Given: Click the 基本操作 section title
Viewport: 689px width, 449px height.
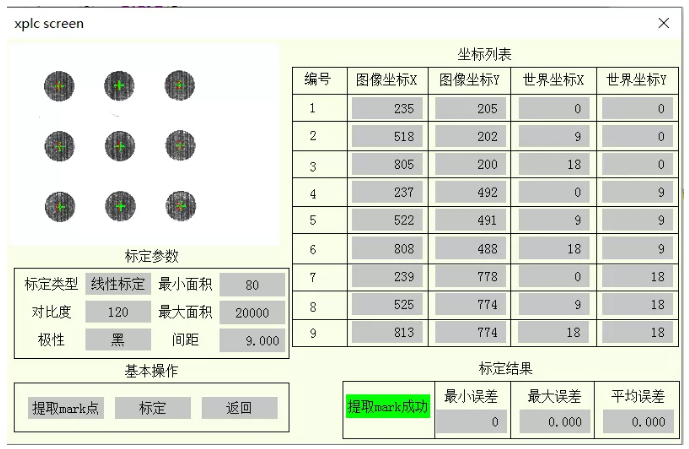Looking at the screenshot, I should pos(152,371).
